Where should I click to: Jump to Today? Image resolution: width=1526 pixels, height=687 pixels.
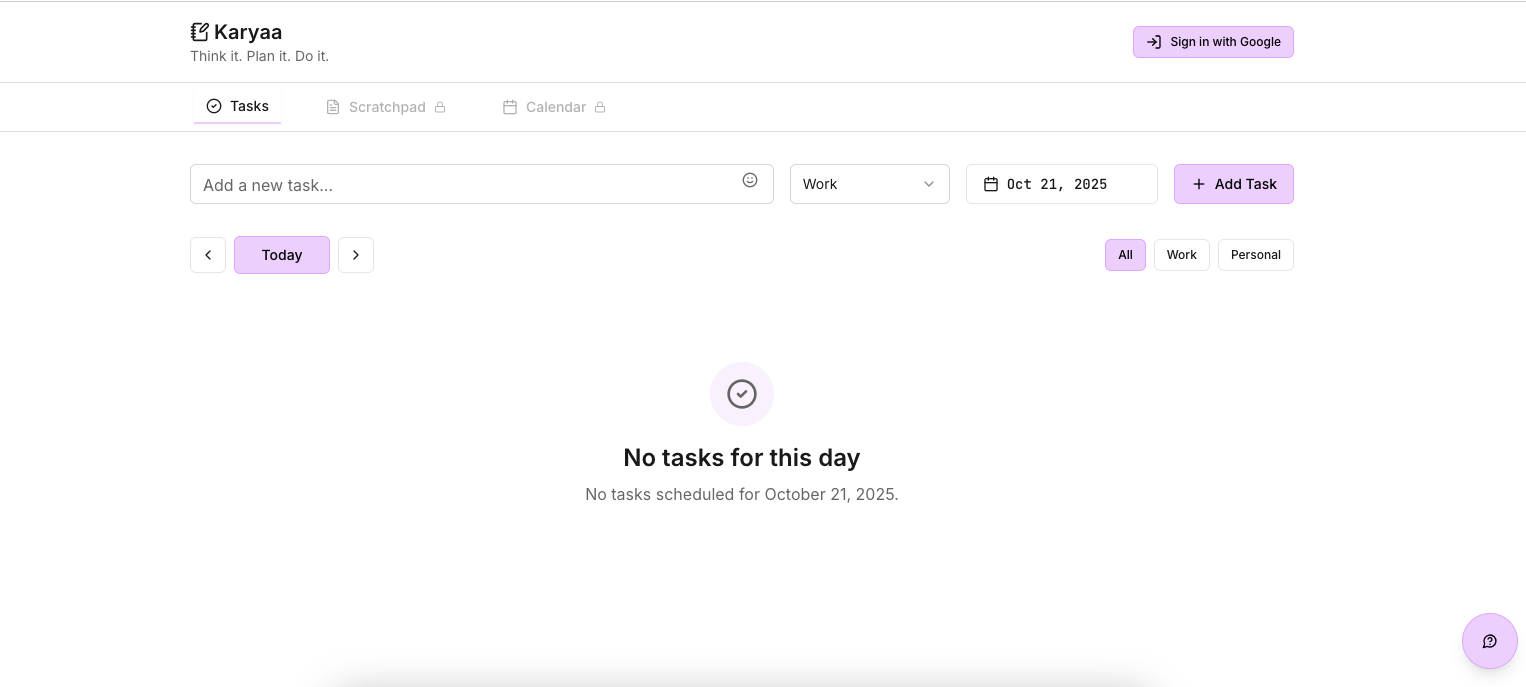tap(282, 255)
